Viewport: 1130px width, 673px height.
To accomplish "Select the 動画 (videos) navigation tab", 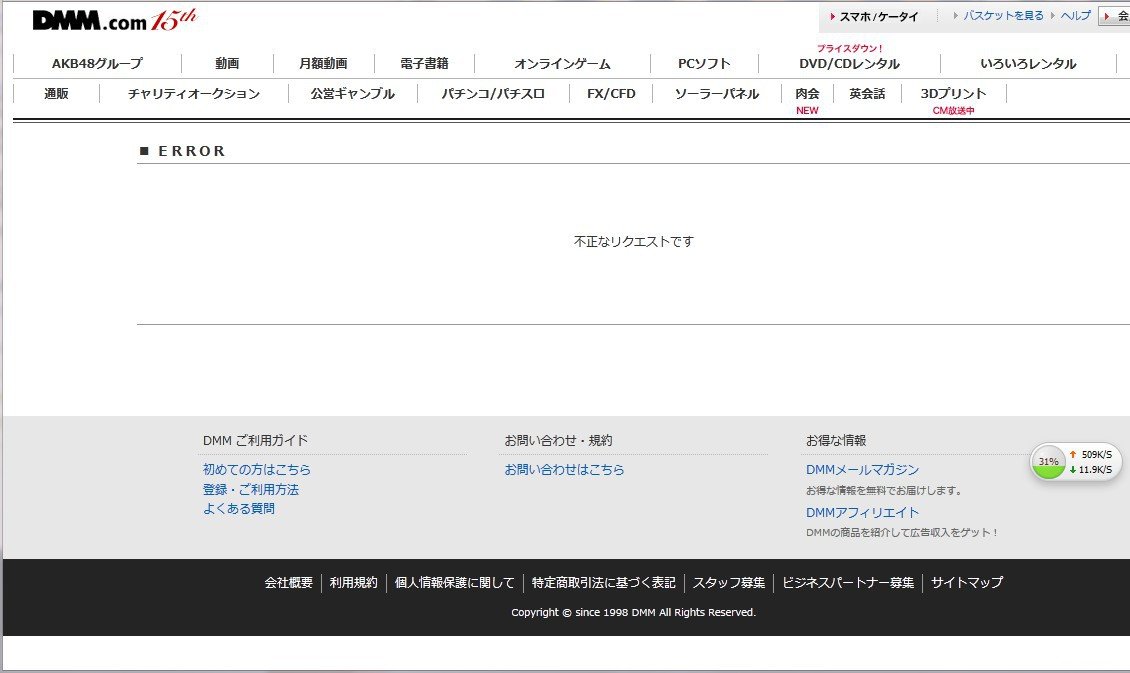I will (x=227, y=63).
